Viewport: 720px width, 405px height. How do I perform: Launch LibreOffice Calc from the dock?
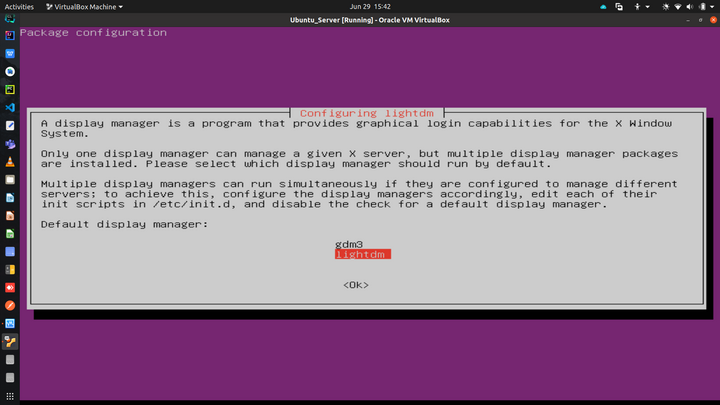coord(10,234)
